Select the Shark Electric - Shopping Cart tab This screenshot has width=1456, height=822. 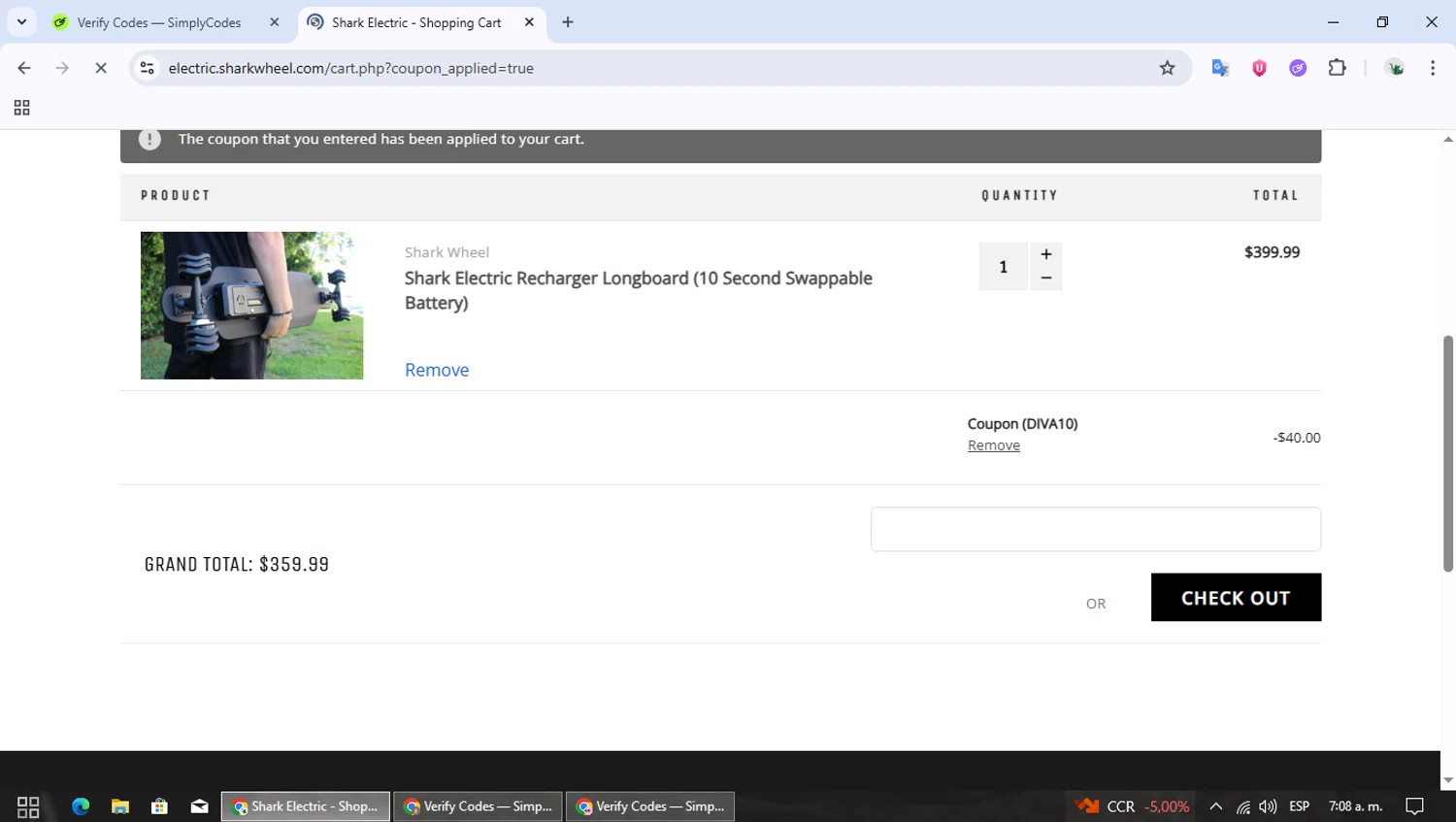[417, 22]
